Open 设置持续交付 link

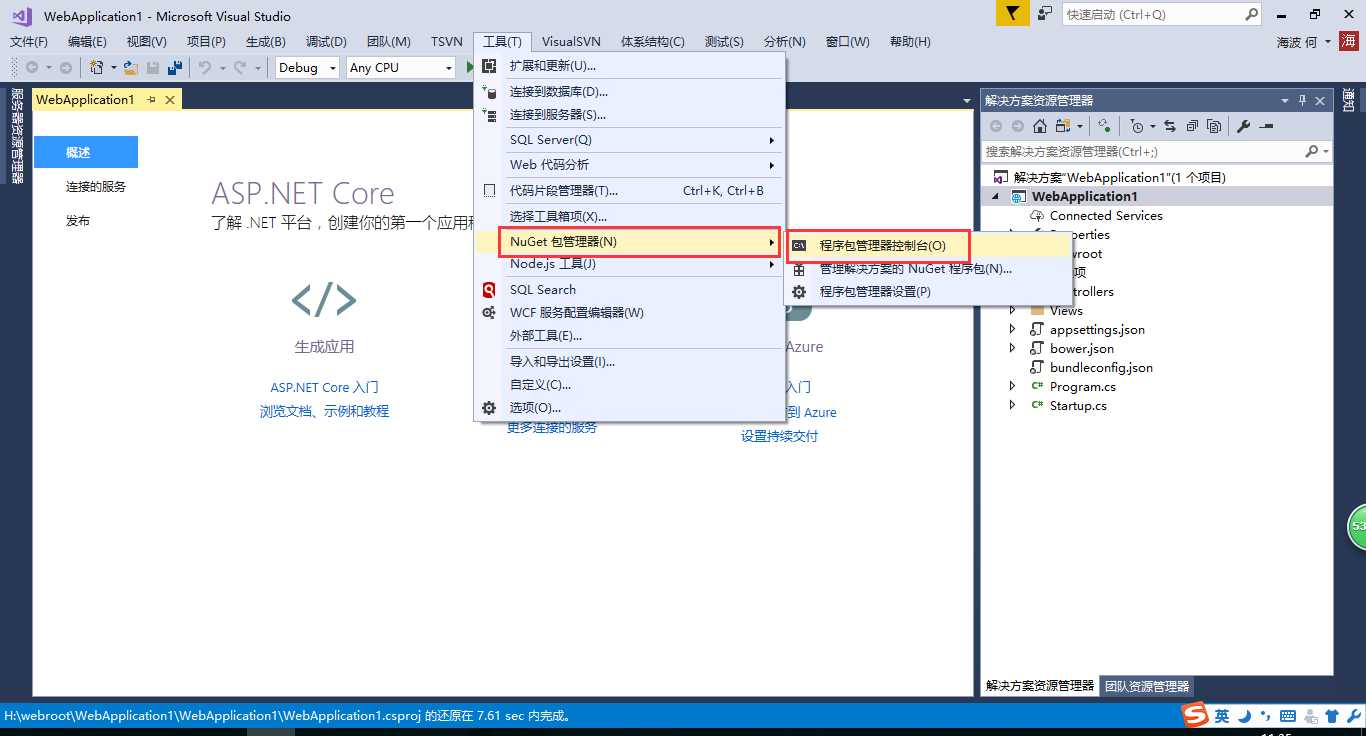[x=779, y=436]
